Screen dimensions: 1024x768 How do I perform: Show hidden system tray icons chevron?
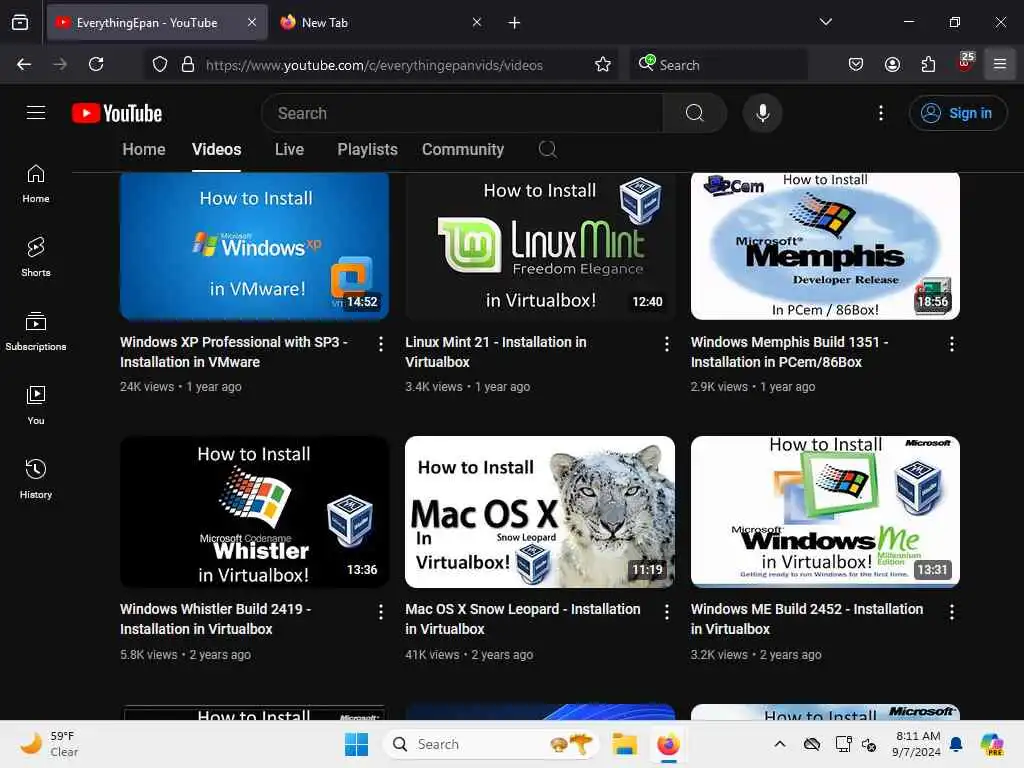[780, 744]
